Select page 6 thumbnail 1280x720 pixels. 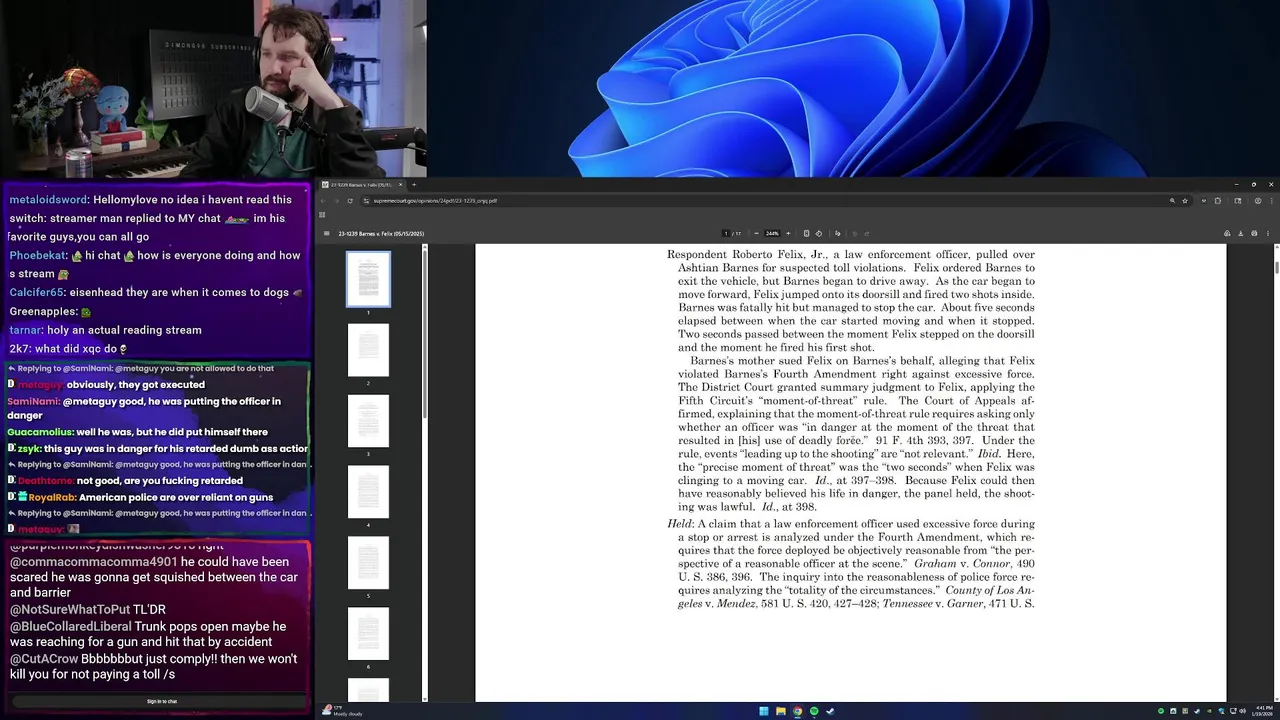(x=368, y=634)
